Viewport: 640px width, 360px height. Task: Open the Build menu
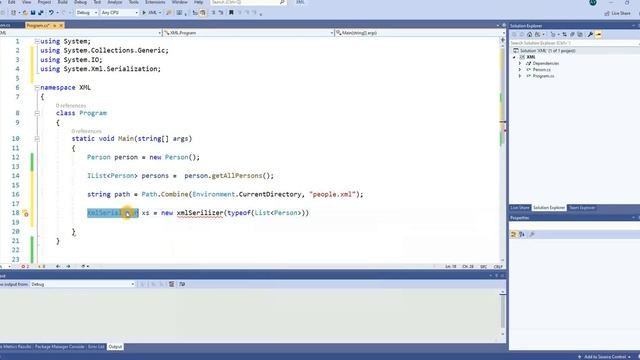[x=62, y=2]
